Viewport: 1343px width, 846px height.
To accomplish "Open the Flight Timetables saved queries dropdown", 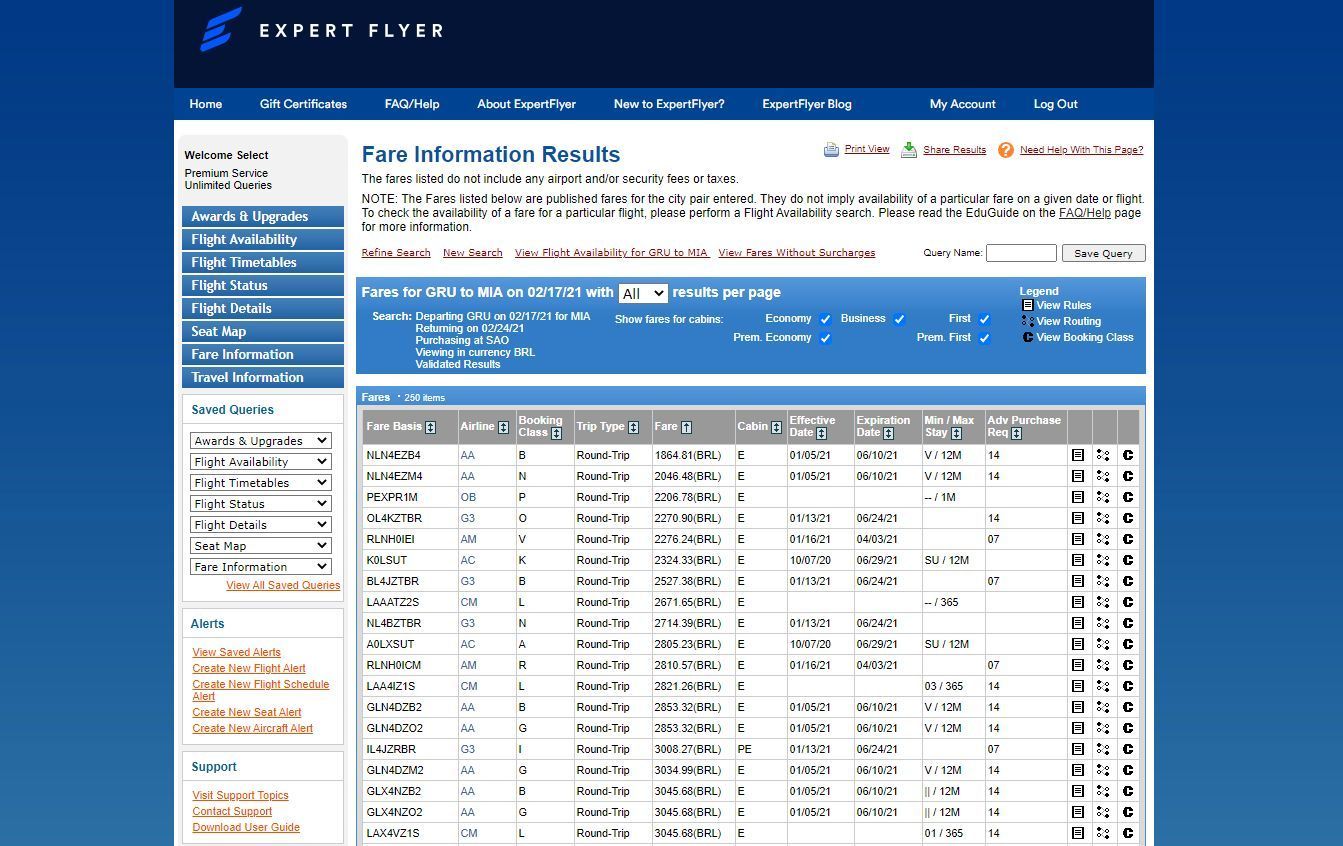I will pyautogui.click(x=260, y=483).
